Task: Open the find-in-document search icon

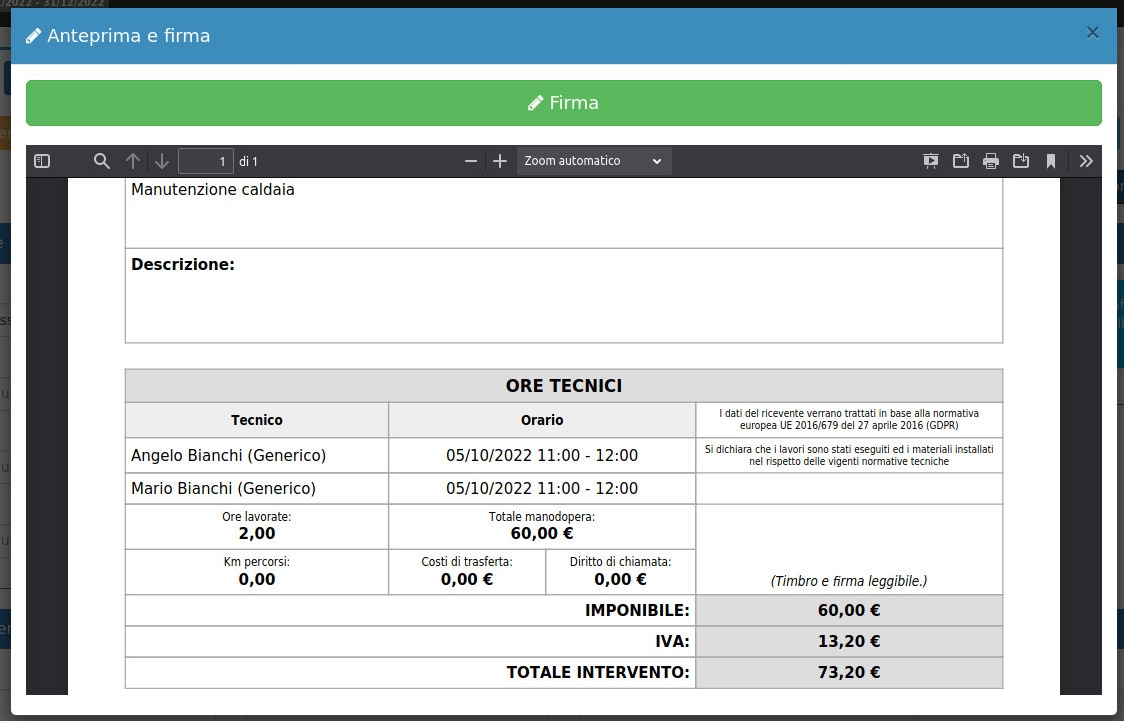Action: (x=101, y=161)
